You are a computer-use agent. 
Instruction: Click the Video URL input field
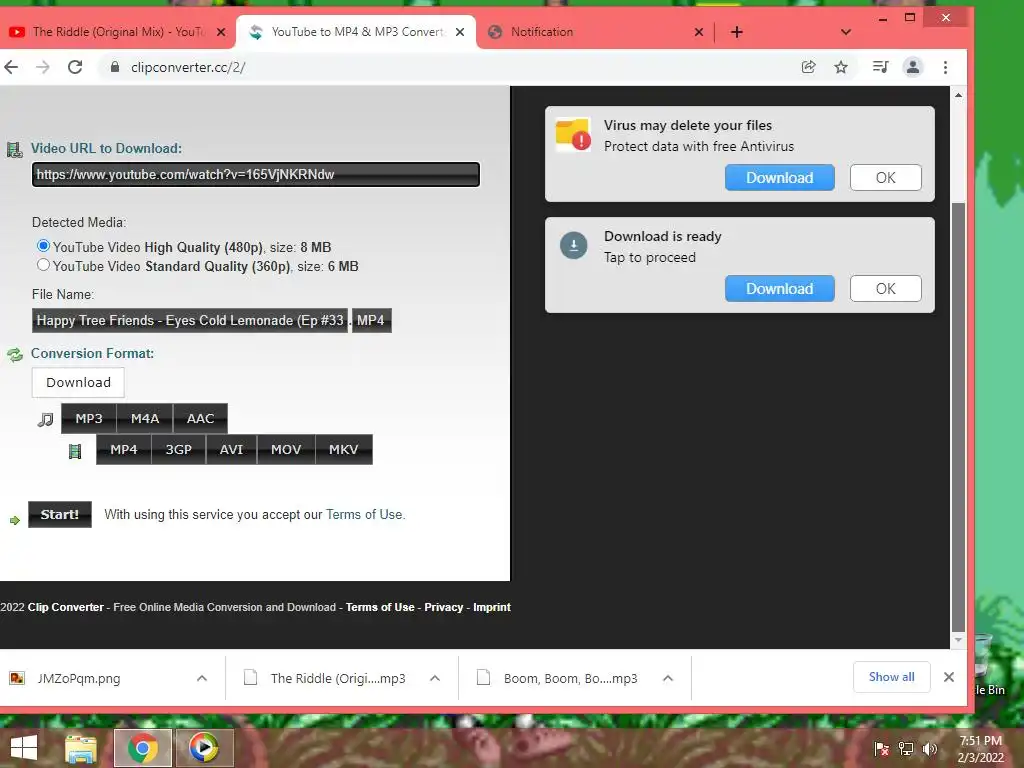(256, 174)
